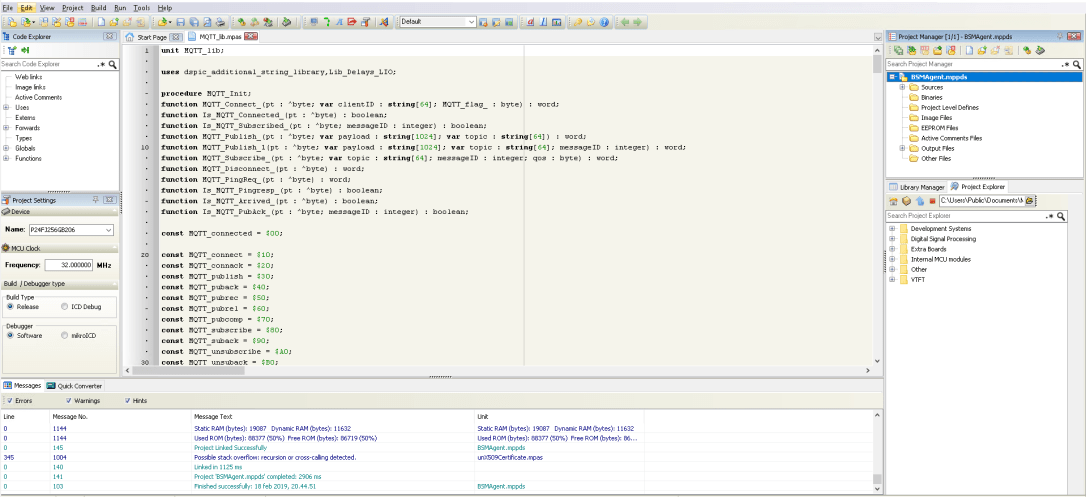The image size is (1086, 497).
Task: Click the 'Possible stack overflow' message row
Action: (x=436, y=458)
